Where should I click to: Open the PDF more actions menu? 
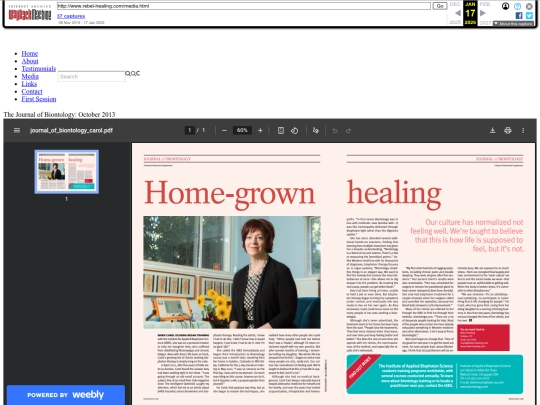click(x=523, y=130)
